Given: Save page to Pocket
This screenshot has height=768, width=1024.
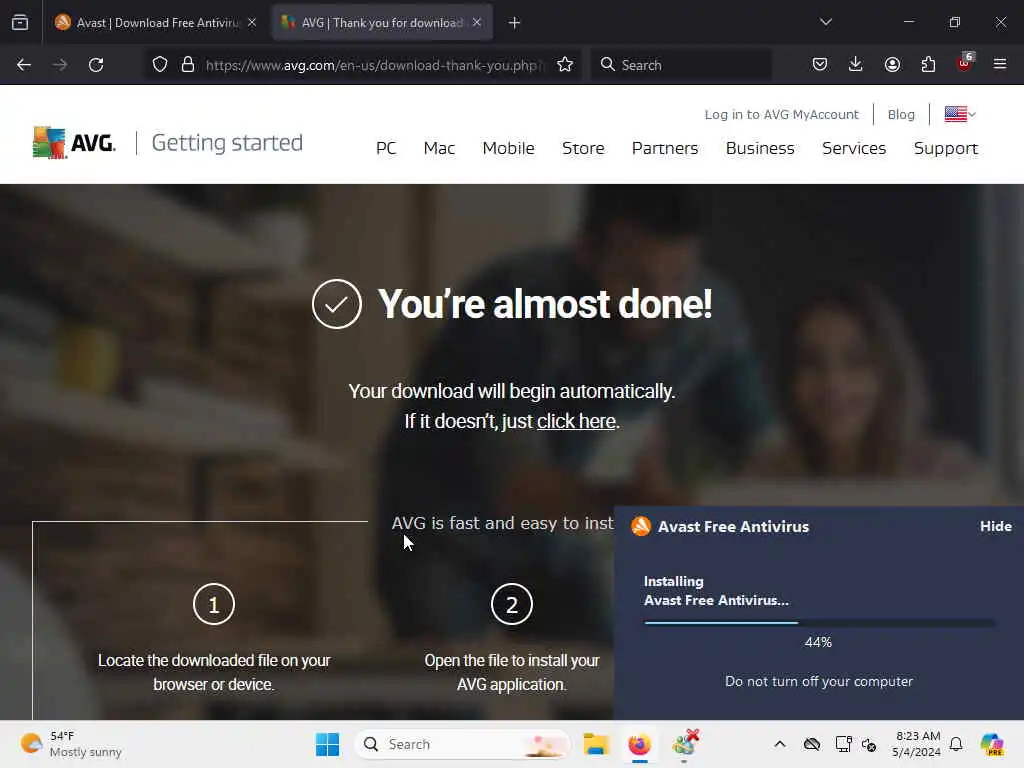Looking at the screenshot, I should coord(820,64).
